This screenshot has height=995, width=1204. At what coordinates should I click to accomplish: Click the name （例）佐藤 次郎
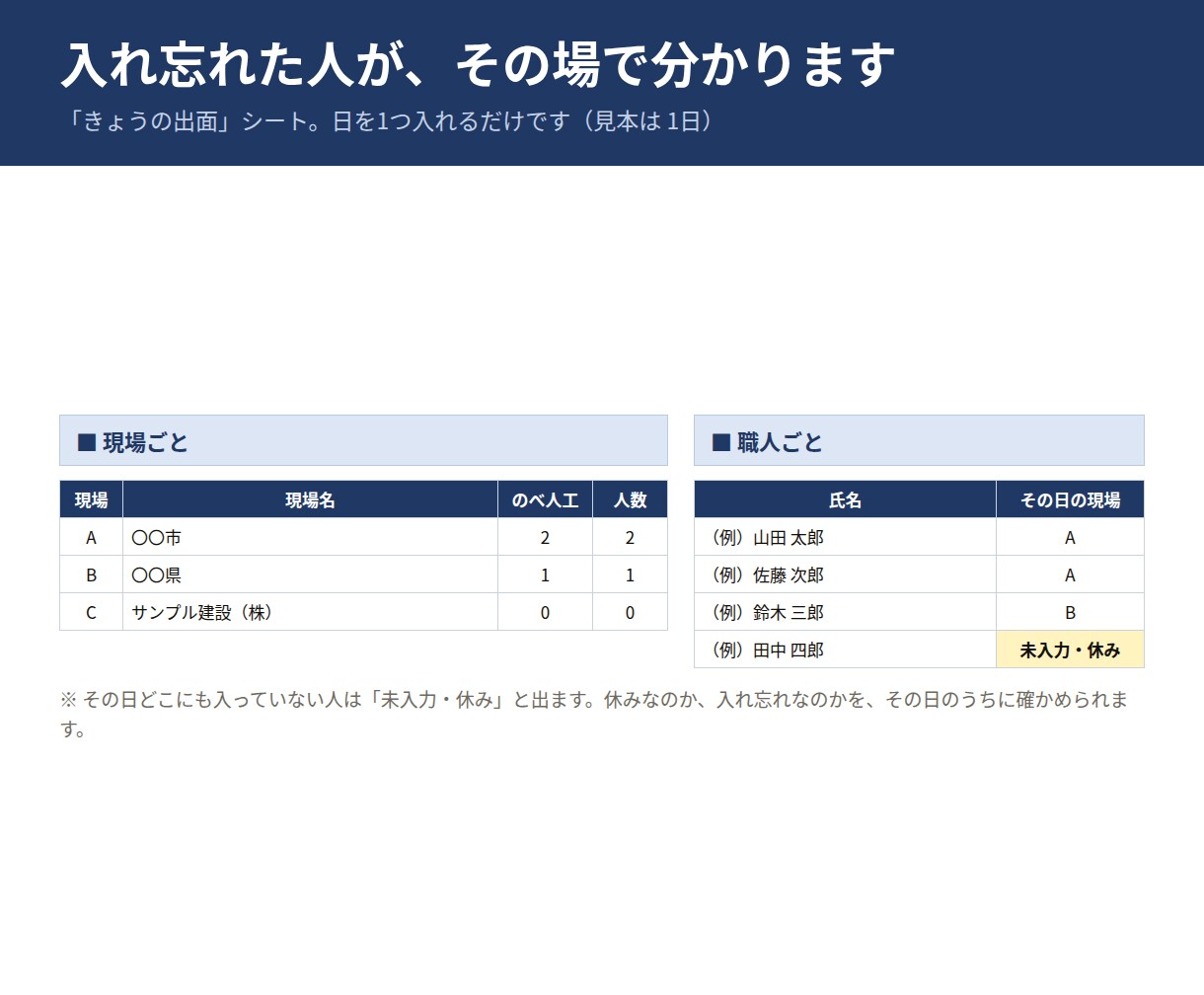[x=845, y=574]
